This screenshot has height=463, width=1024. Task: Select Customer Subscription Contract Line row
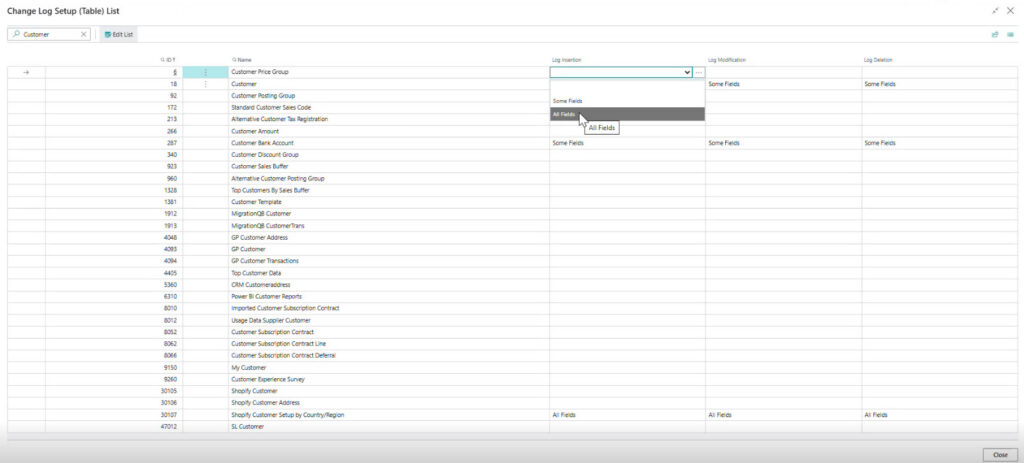point(512,343)
